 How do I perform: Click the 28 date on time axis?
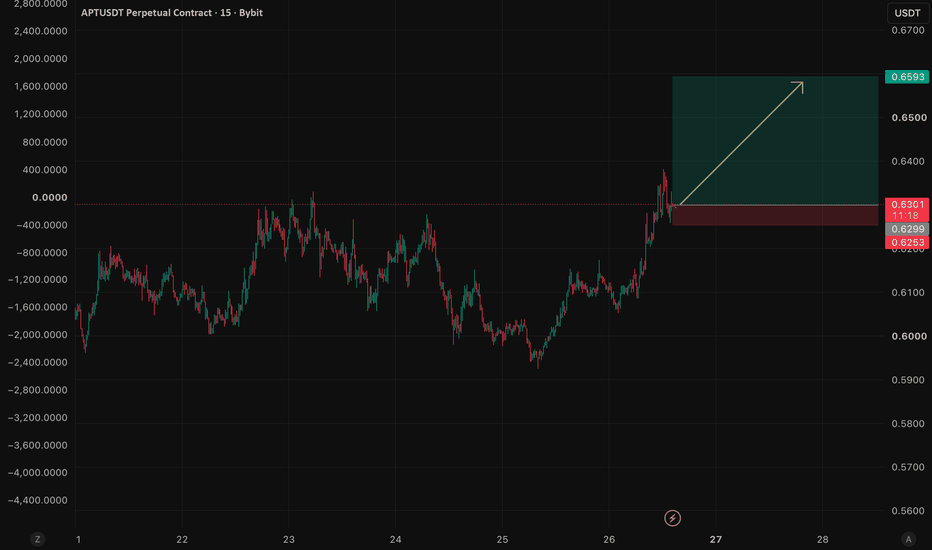822,539
